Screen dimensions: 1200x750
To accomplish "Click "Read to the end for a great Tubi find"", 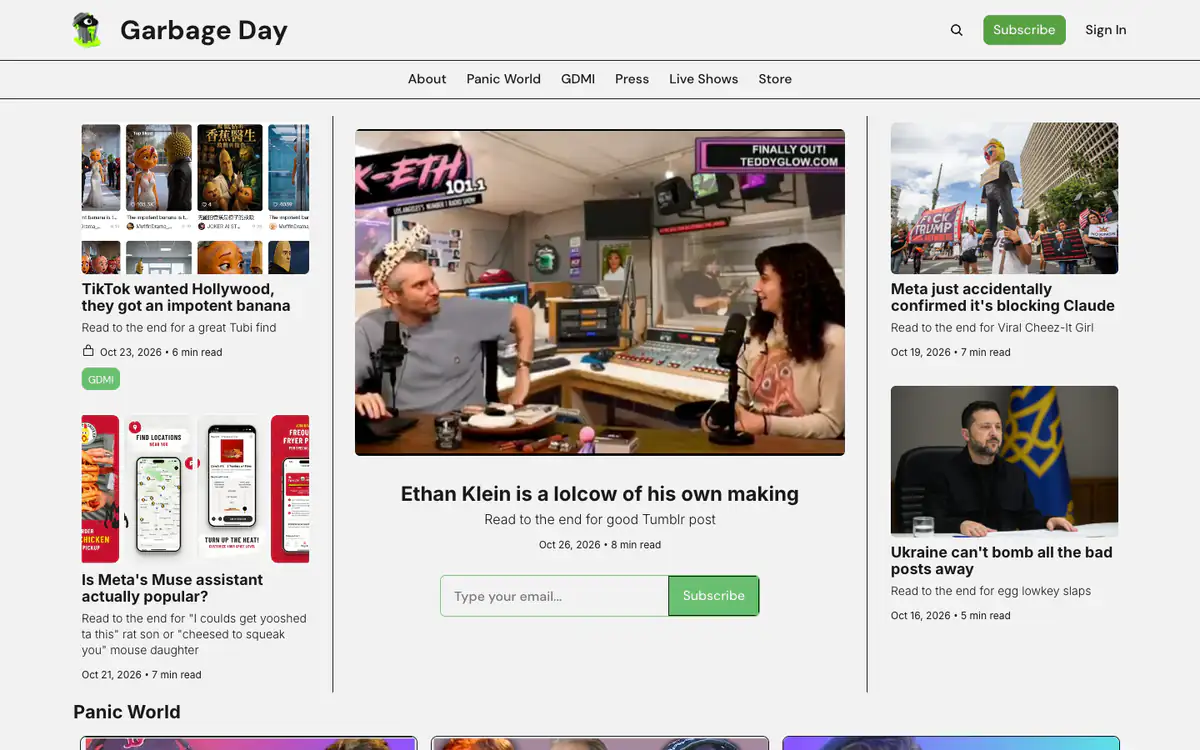I will coord(179,328).
